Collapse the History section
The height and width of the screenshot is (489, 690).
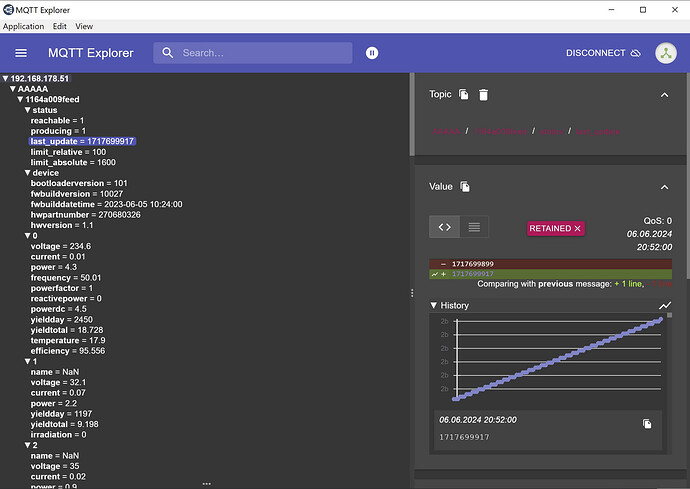(x=433, y=305)
